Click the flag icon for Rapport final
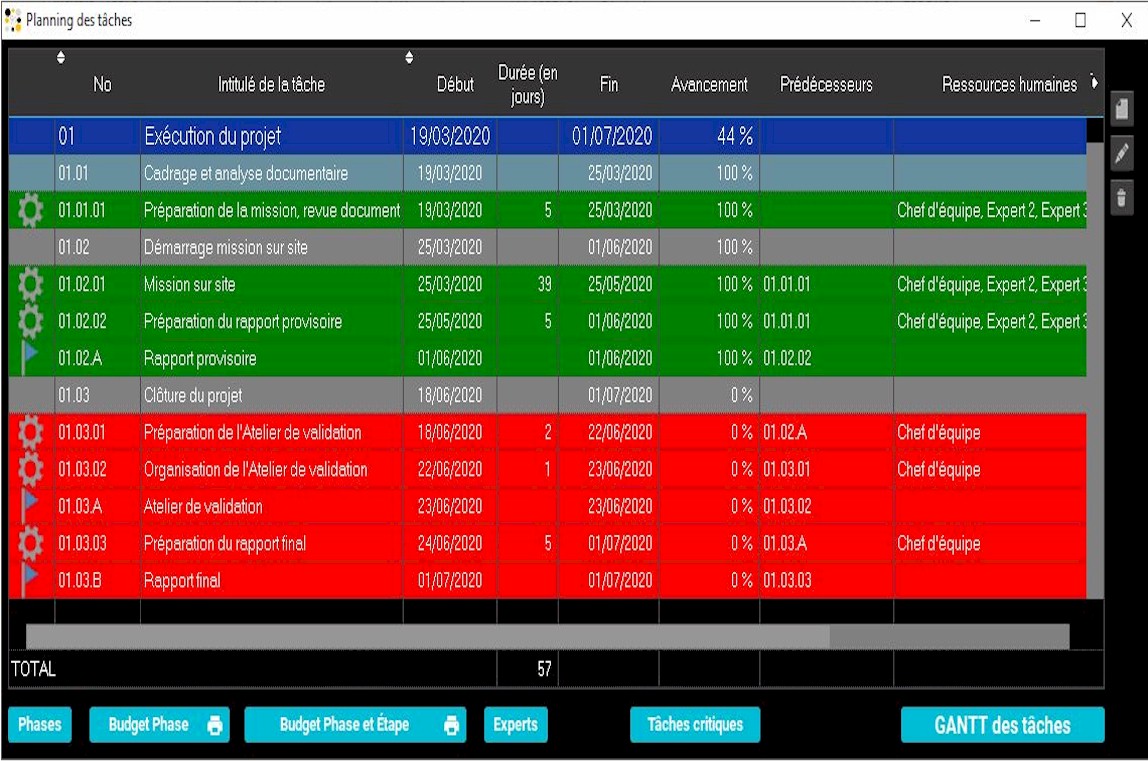 (31, 580)
